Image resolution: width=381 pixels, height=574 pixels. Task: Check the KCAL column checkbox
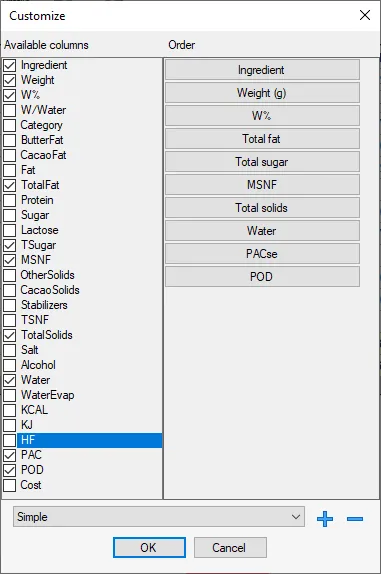[x=10, y=410]
